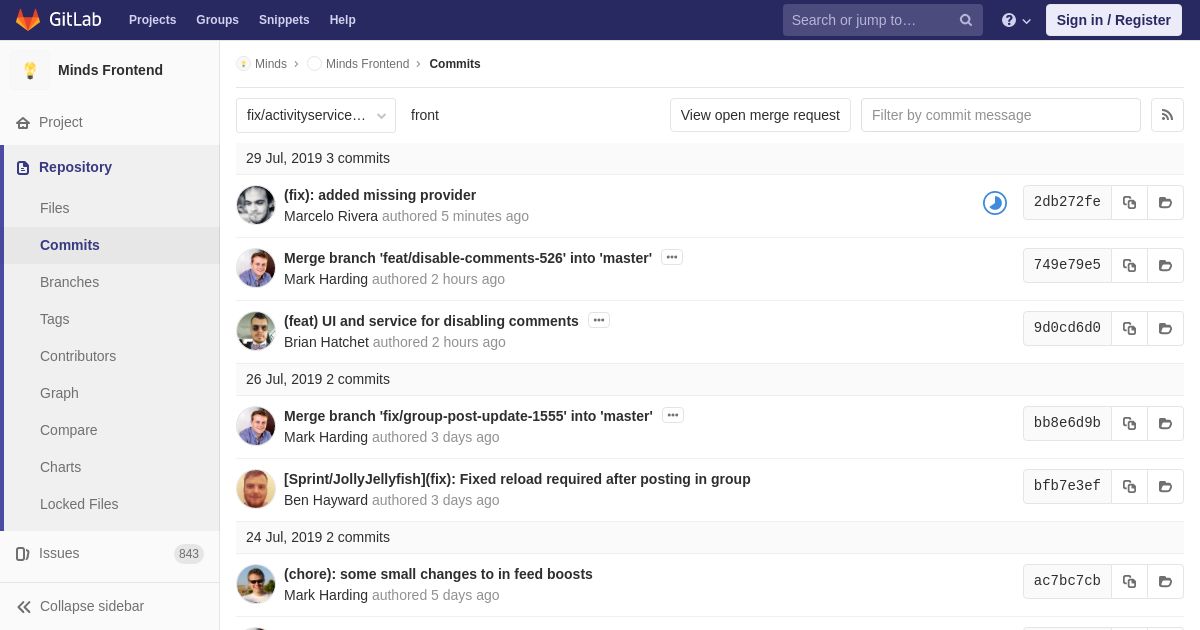
Task: Click the search magnifier icon
Action: point(966,20)
